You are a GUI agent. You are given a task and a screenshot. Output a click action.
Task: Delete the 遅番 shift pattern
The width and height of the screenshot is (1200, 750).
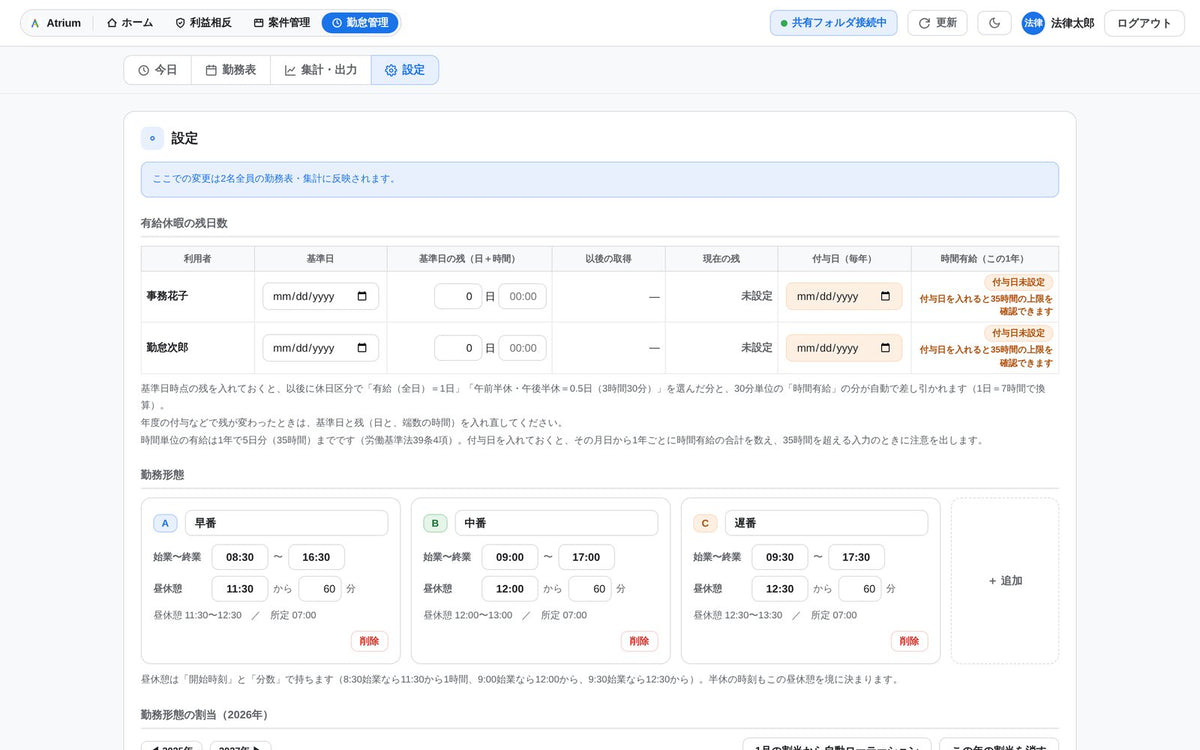[x=909, y=641]
